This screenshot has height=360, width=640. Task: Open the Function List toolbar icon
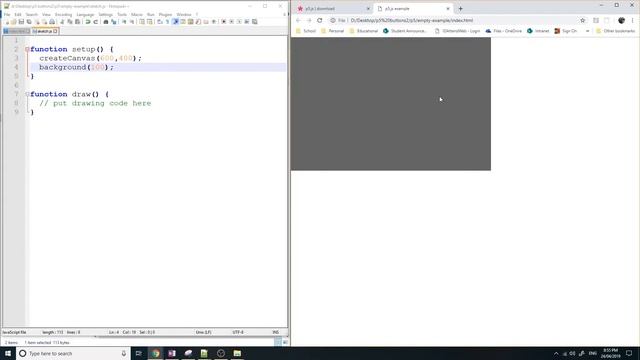tap(198, 22)
